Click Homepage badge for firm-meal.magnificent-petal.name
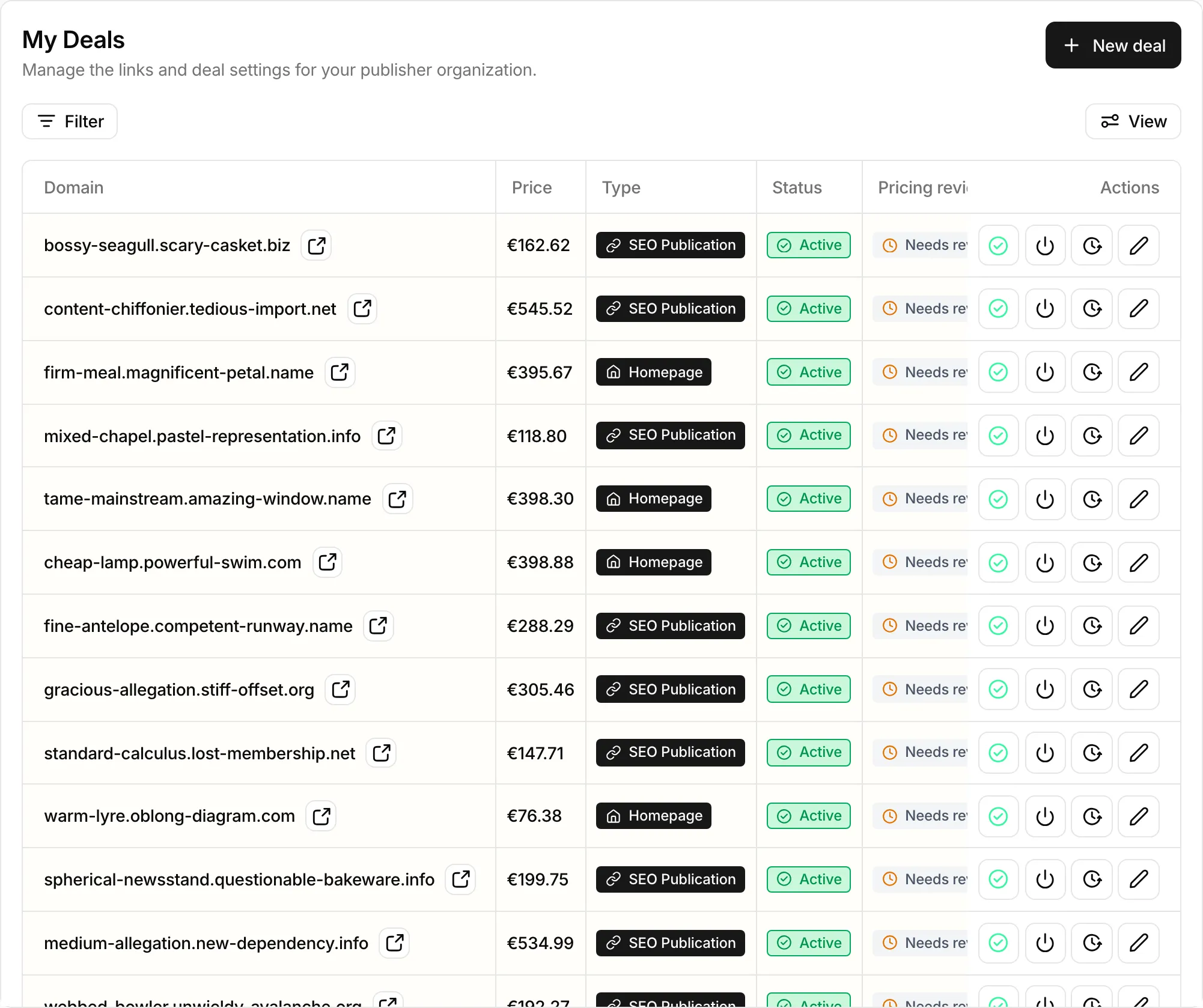 (653, 372)
